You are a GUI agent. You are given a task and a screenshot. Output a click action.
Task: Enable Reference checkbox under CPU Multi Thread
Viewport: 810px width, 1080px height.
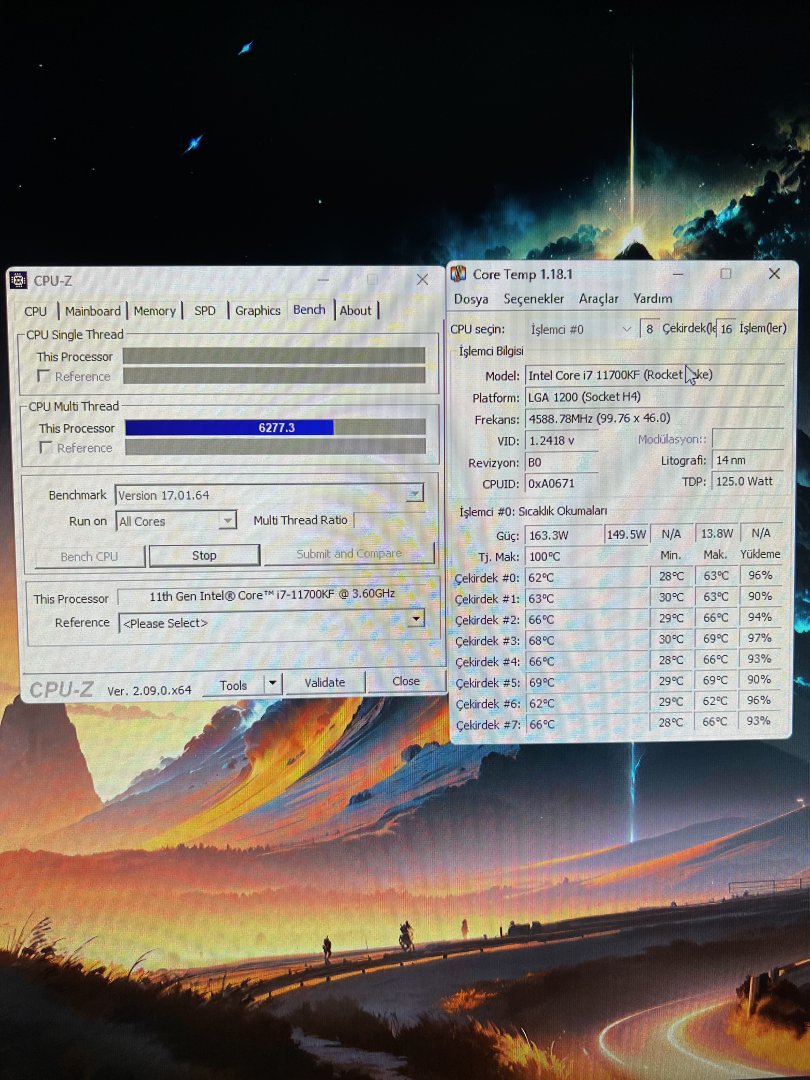[x=45, y=447]
